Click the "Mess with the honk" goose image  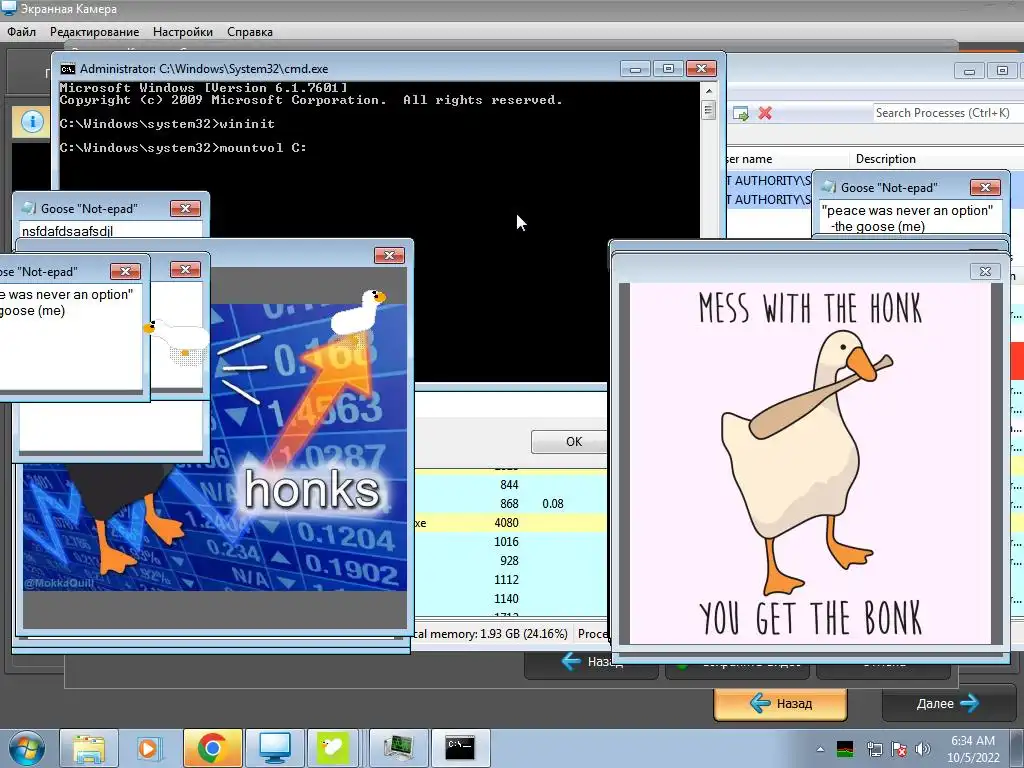810,463
